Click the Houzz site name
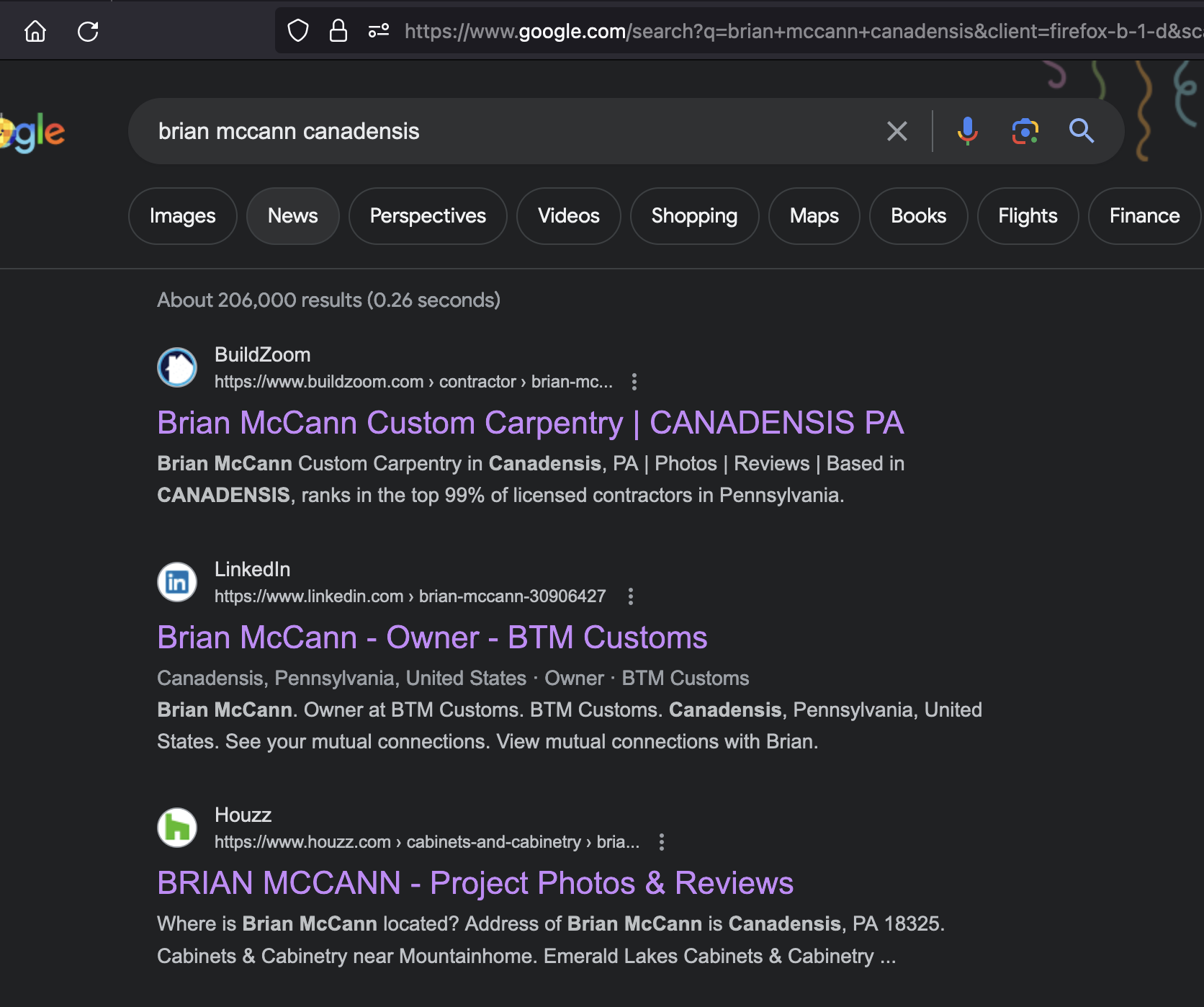 click(x=243, y=815)
